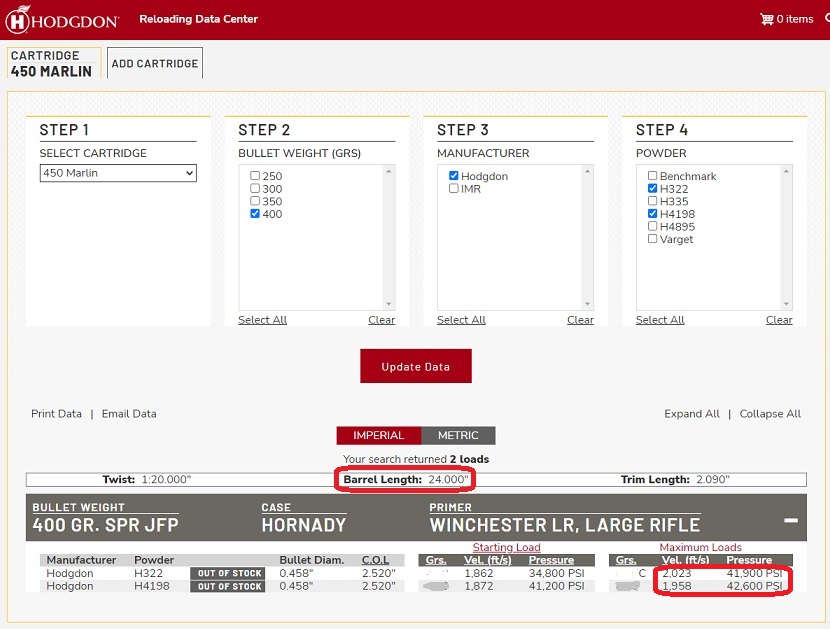The width and height of the screenshot is (830, 629).
Task: Click the manufacturer list scroll-up arrow
Action: tap(587, 171)
